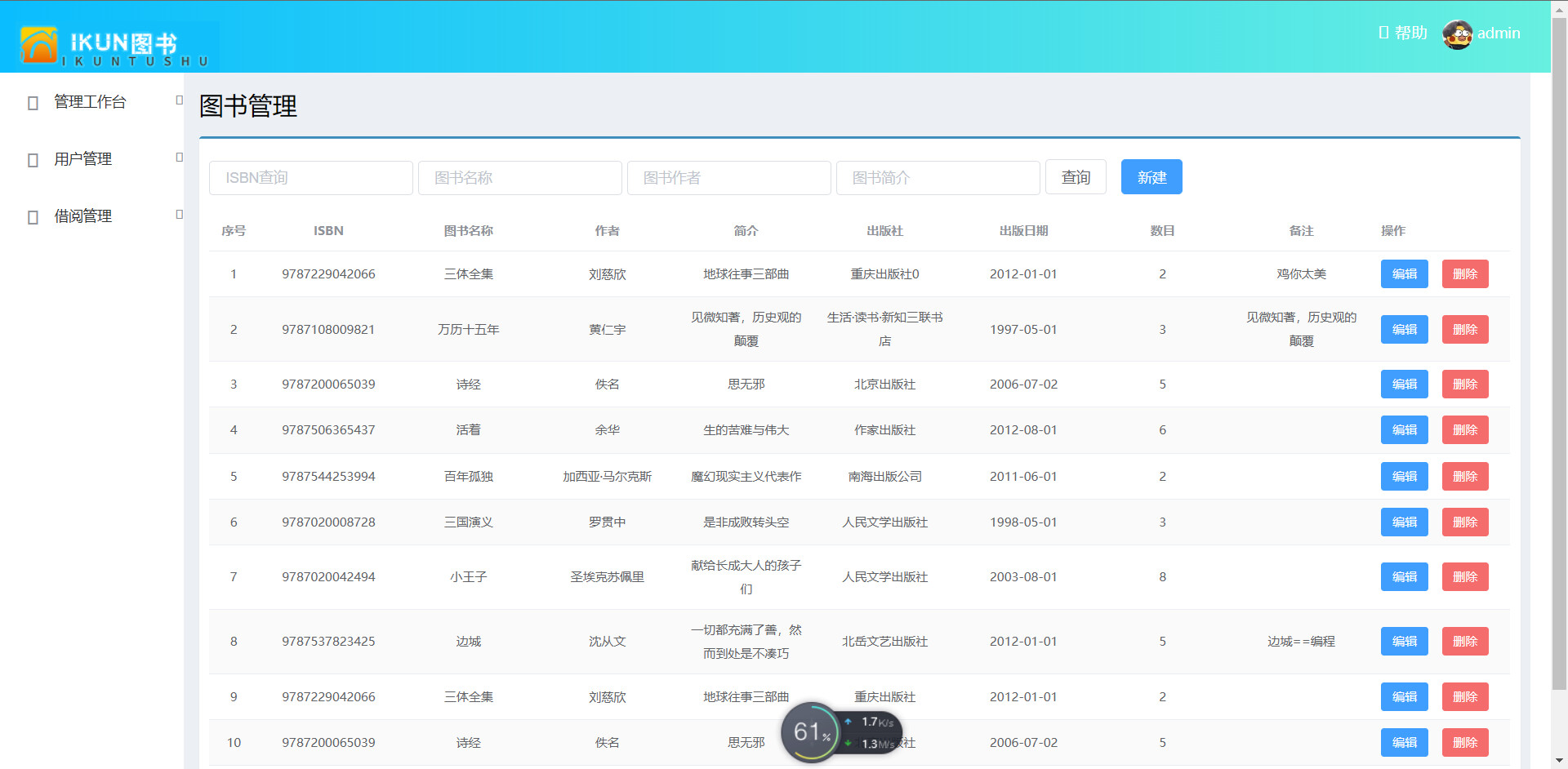Screen dimensions: 1568x769
Task: Delete row 1 三体全集 重庆出版社0
Action: 1465,274
